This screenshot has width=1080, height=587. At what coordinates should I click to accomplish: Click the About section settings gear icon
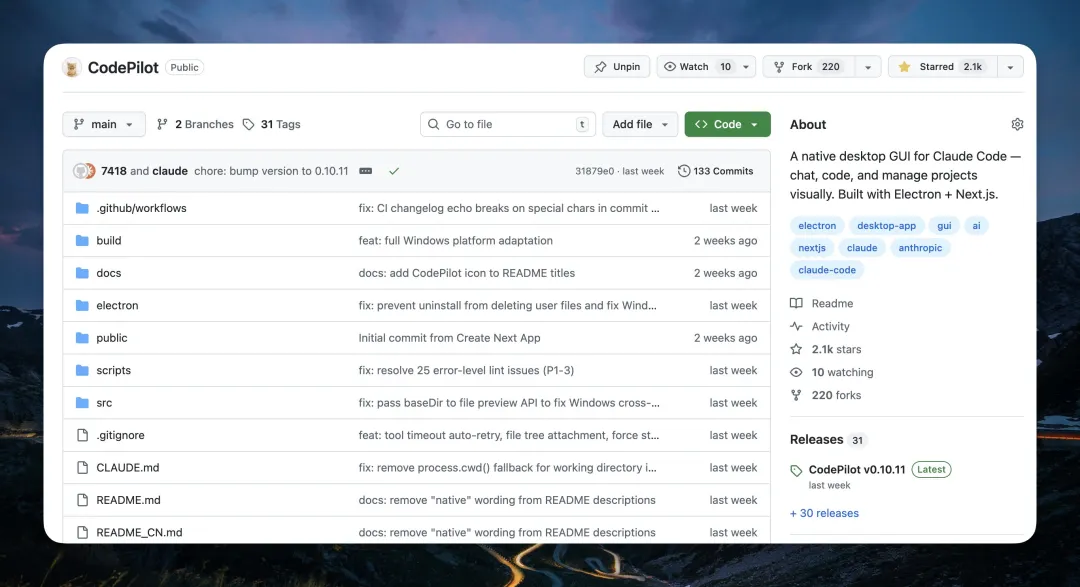(1017, 124)
